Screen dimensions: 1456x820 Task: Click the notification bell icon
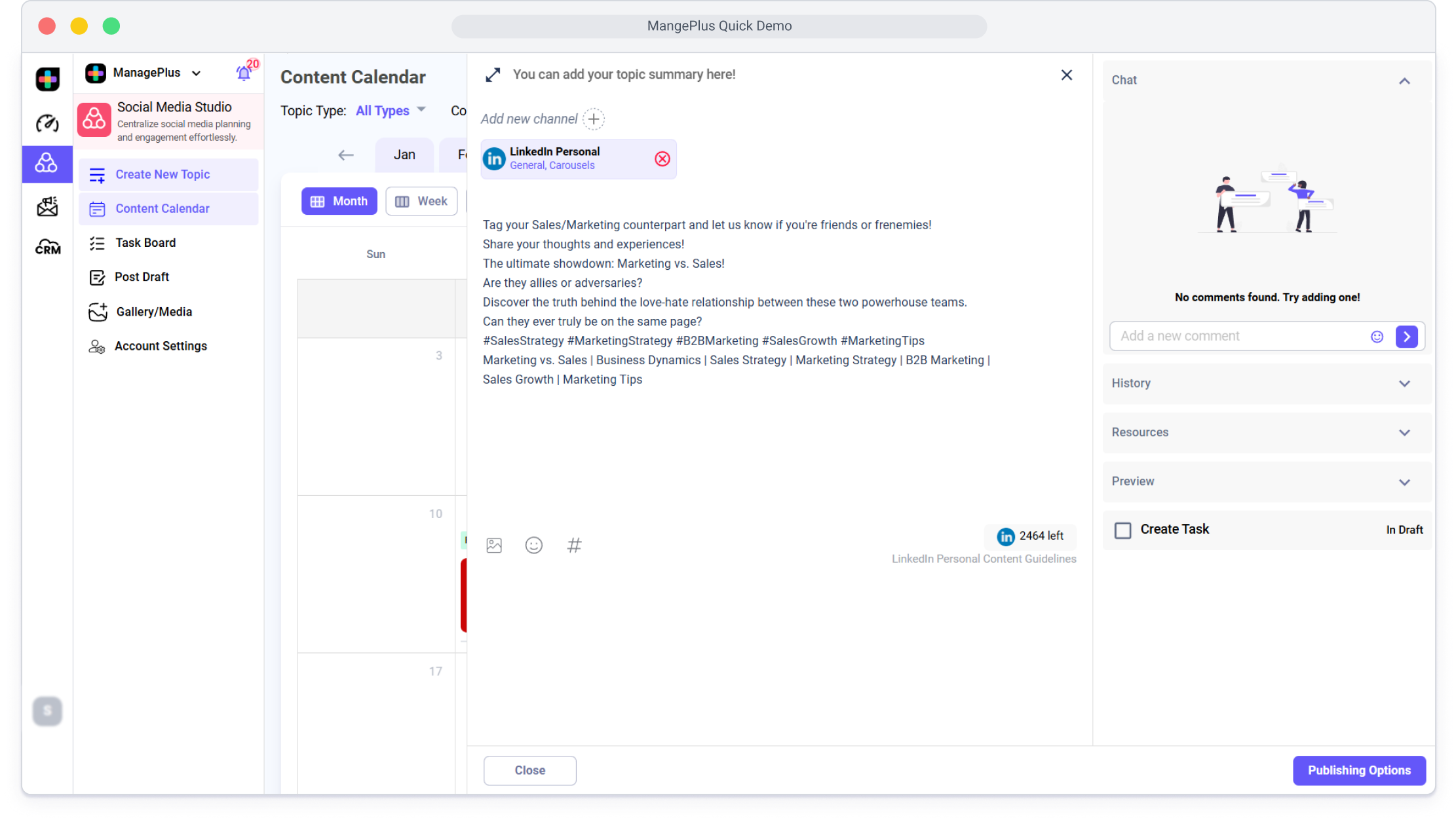[244, 73]
